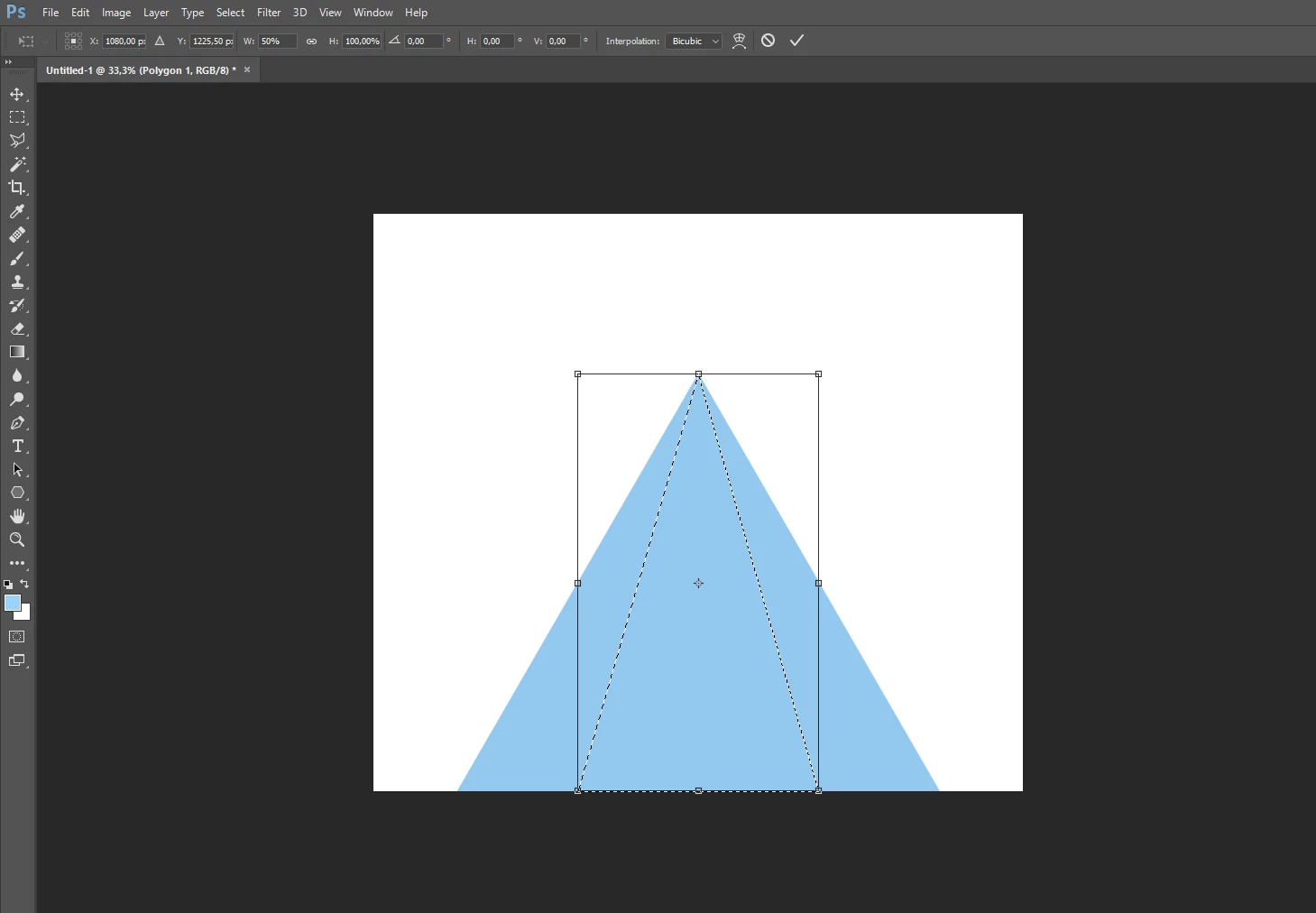
Task: Click the vertical skew V field
Action: coord(563,41)
